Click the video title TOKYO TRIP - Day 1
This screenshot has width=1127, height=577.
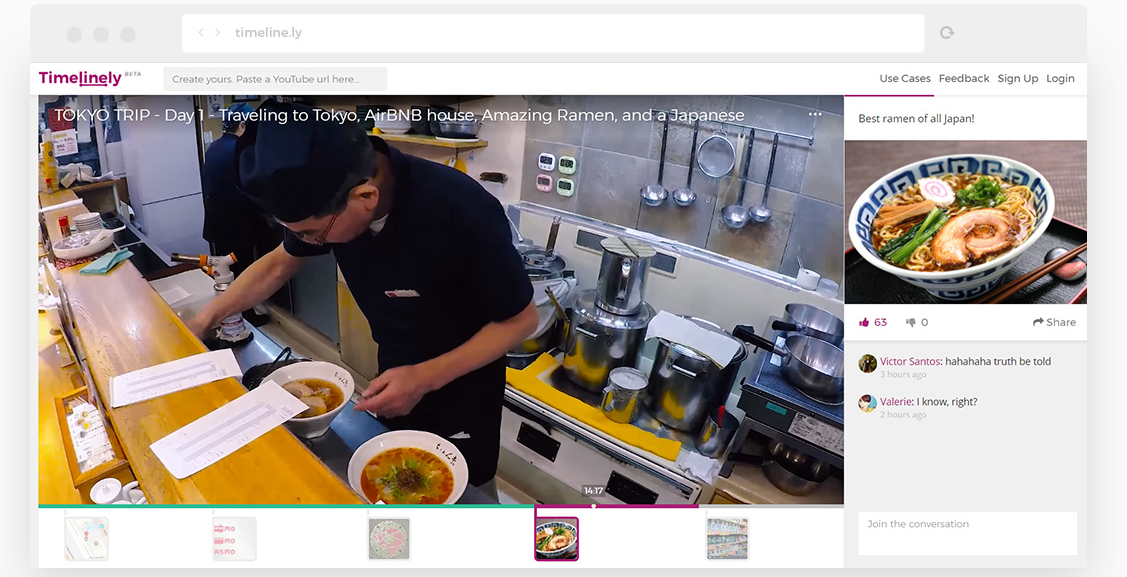click(400, 116)
